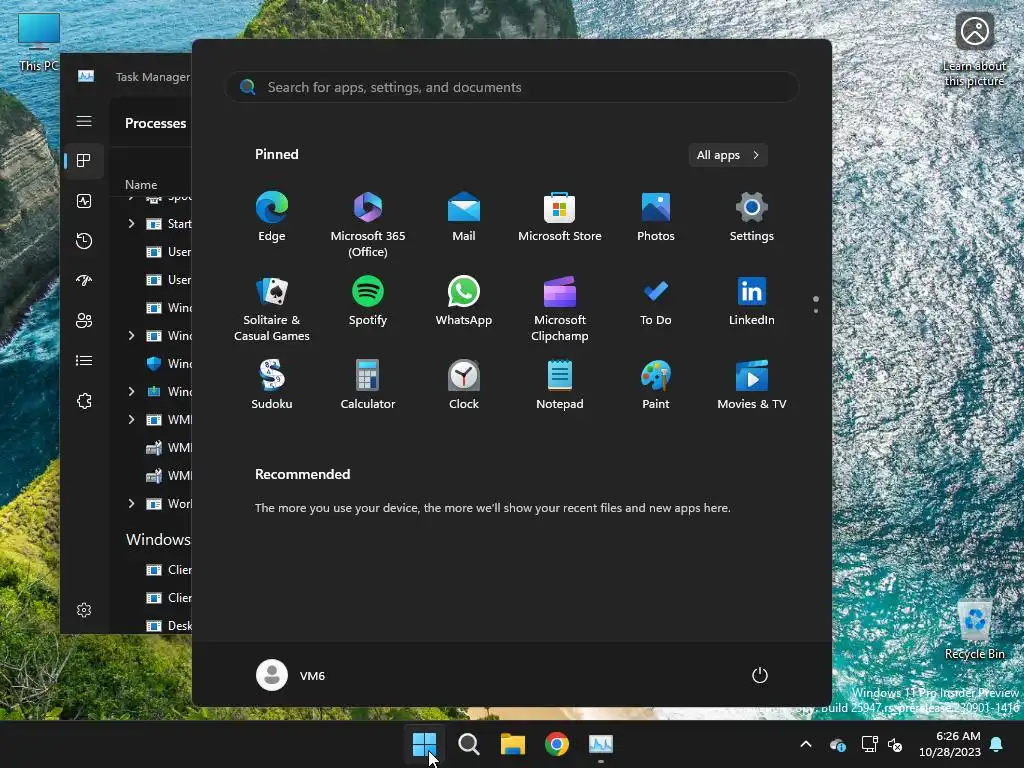Launch Solitaire & Casual Games
The height and width of the screenshot is (768, 1024).
click(x=272, y=310)
